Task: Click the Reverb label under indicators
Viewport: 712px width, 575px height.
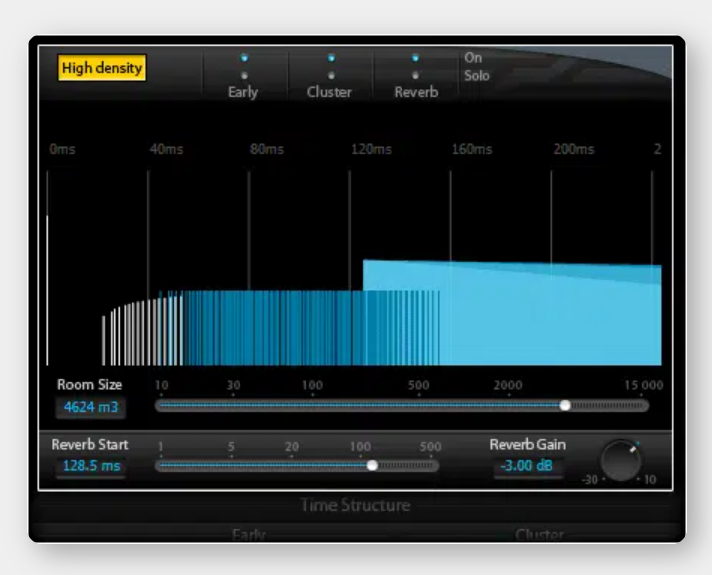Action: click(416, 92)
